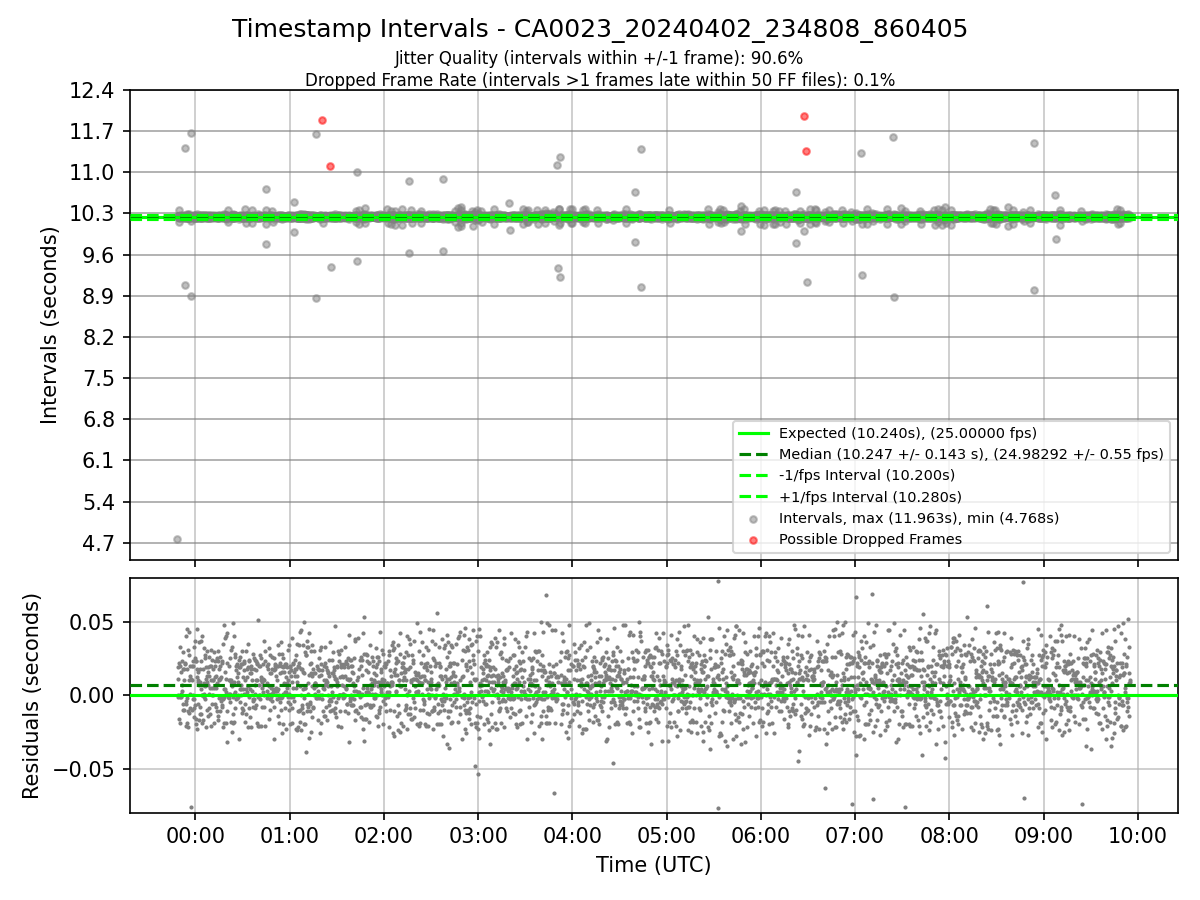1200x900 pixels.
Task: Select legend label "+1/fps Interval (10.280s)"
Action: [870, 497]
